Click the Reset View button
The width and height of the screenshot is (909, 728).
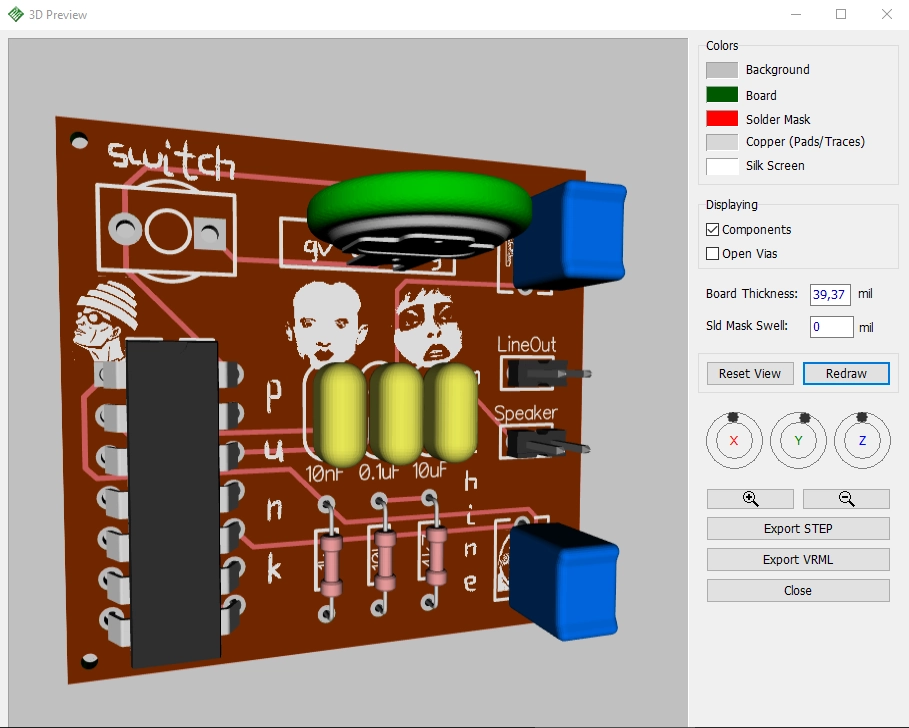[749, 373]
